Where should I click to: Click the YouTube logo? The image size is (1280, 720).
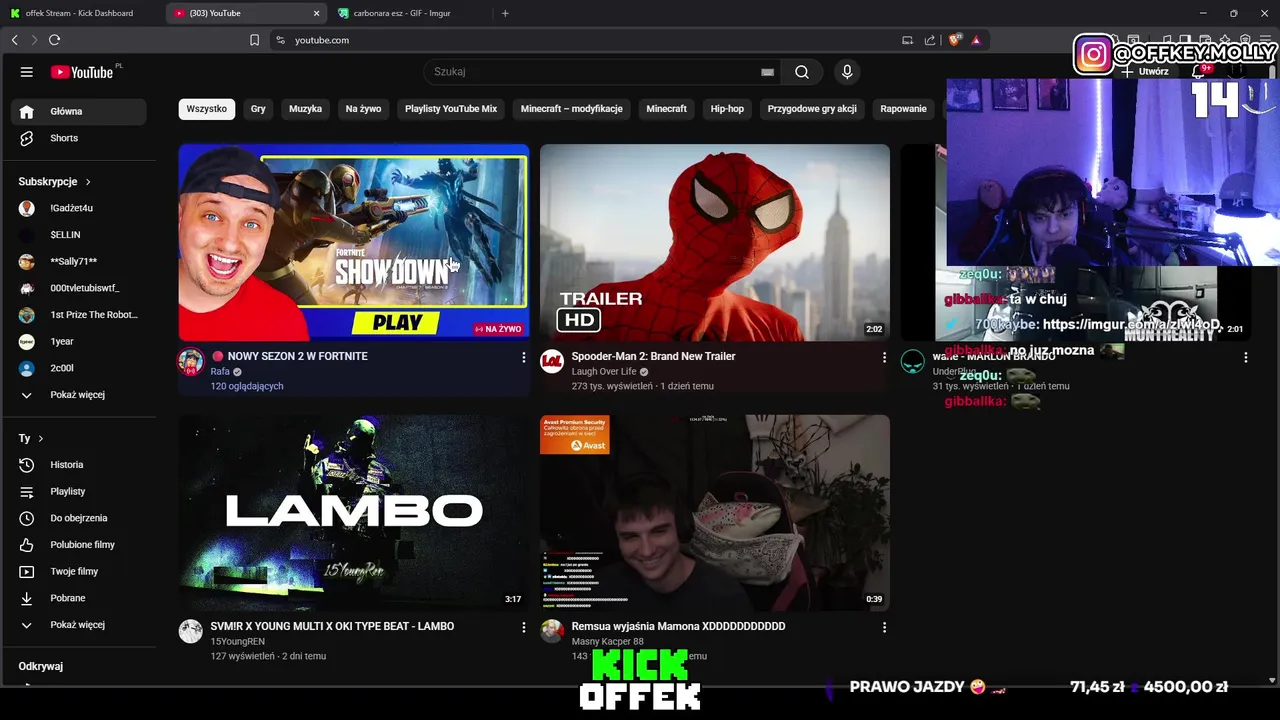coord(82,72)
